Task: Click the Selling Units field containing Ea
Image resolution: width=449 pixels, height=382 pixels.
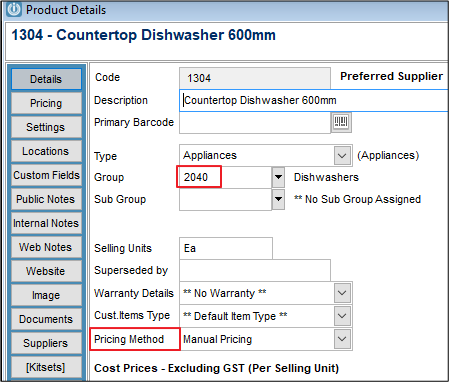Action: 226,248
